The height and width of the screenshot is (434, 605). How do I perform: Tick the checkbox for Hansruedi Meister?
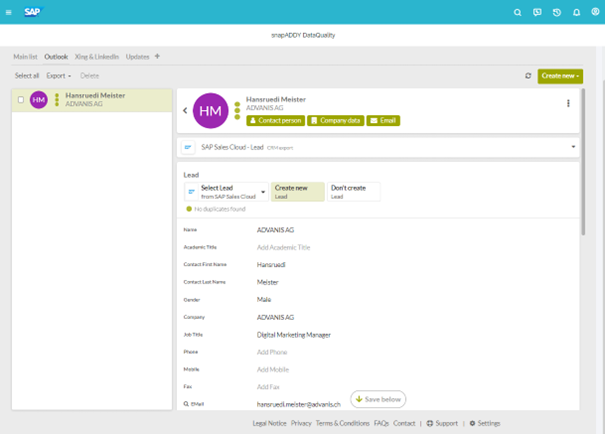[21, 100]
